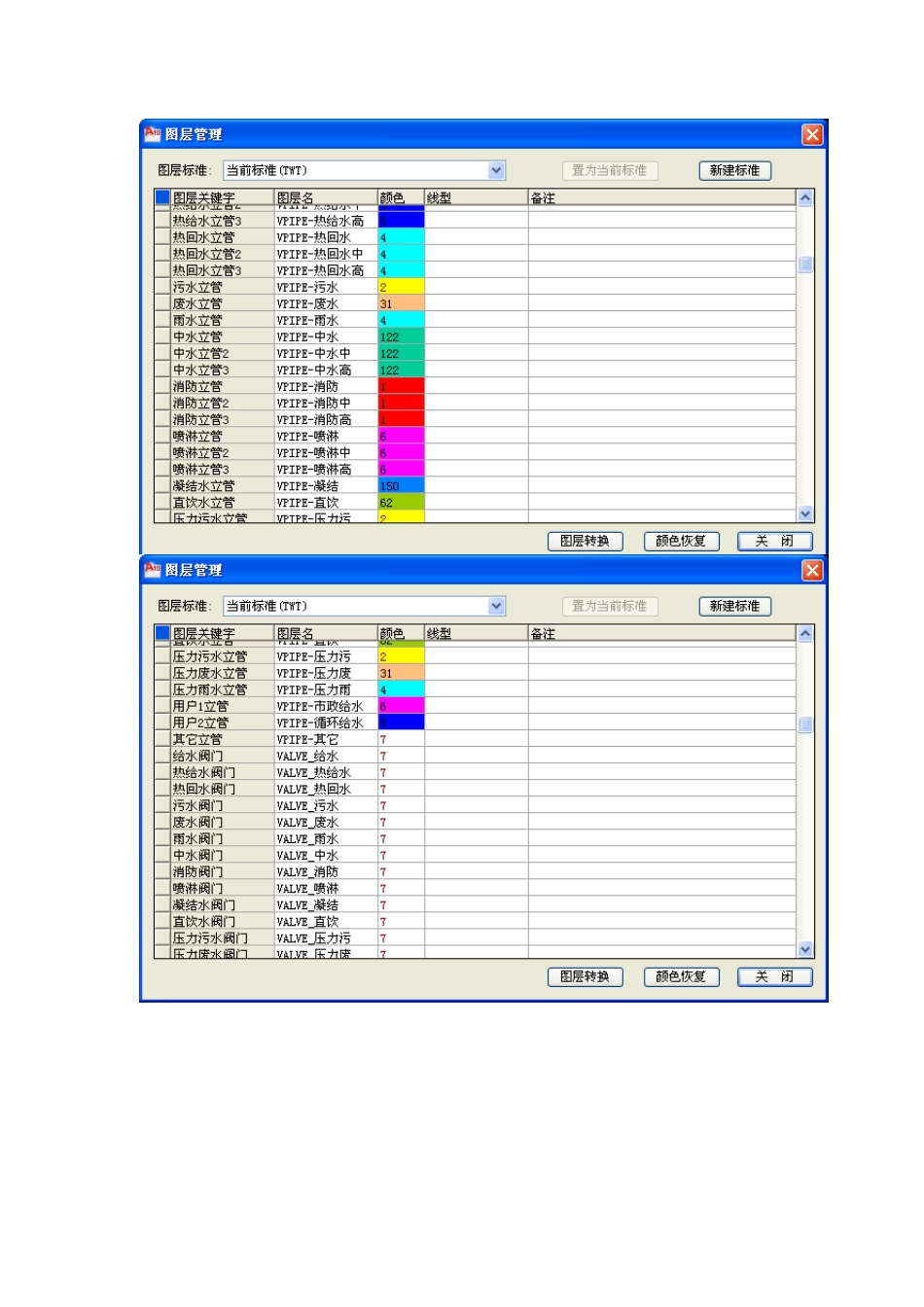Click 图层关键字 column header in upper dialog
The height and width of the screenshot is (1307, 924).
tap(223, 197)
